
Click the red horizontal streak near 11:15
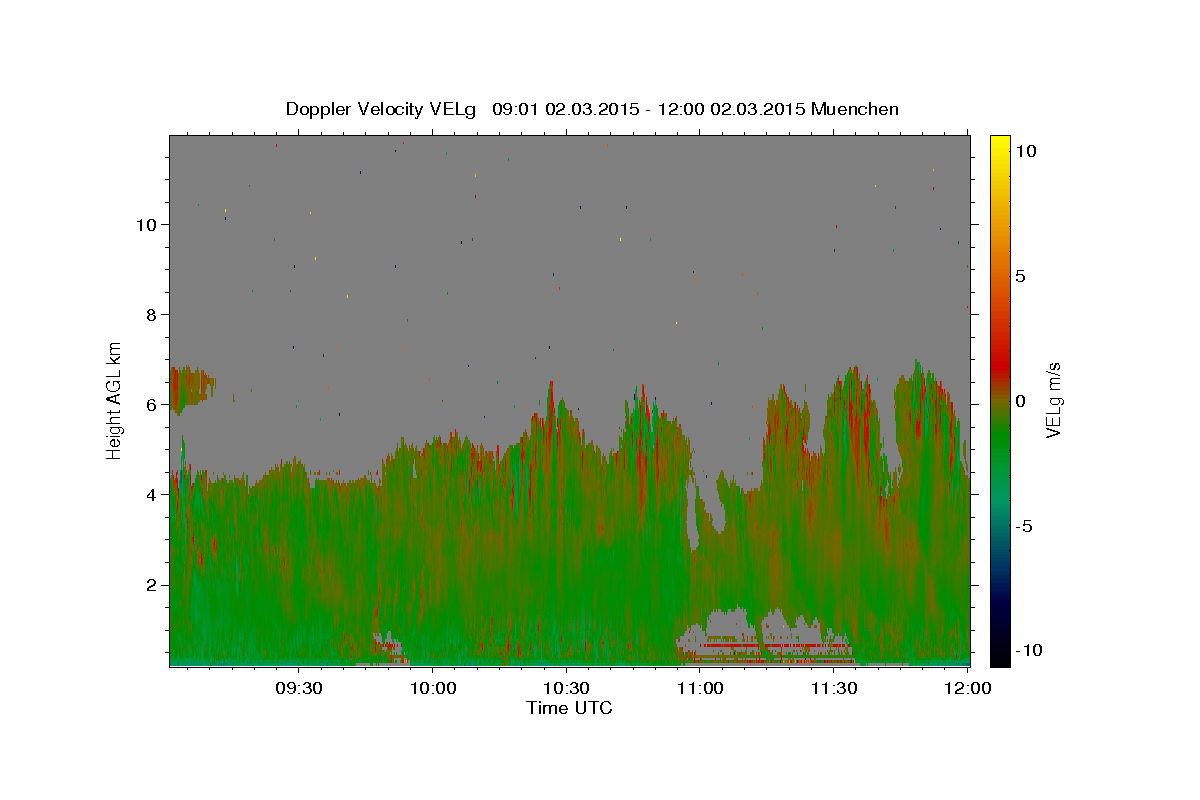tap(775, 646)
